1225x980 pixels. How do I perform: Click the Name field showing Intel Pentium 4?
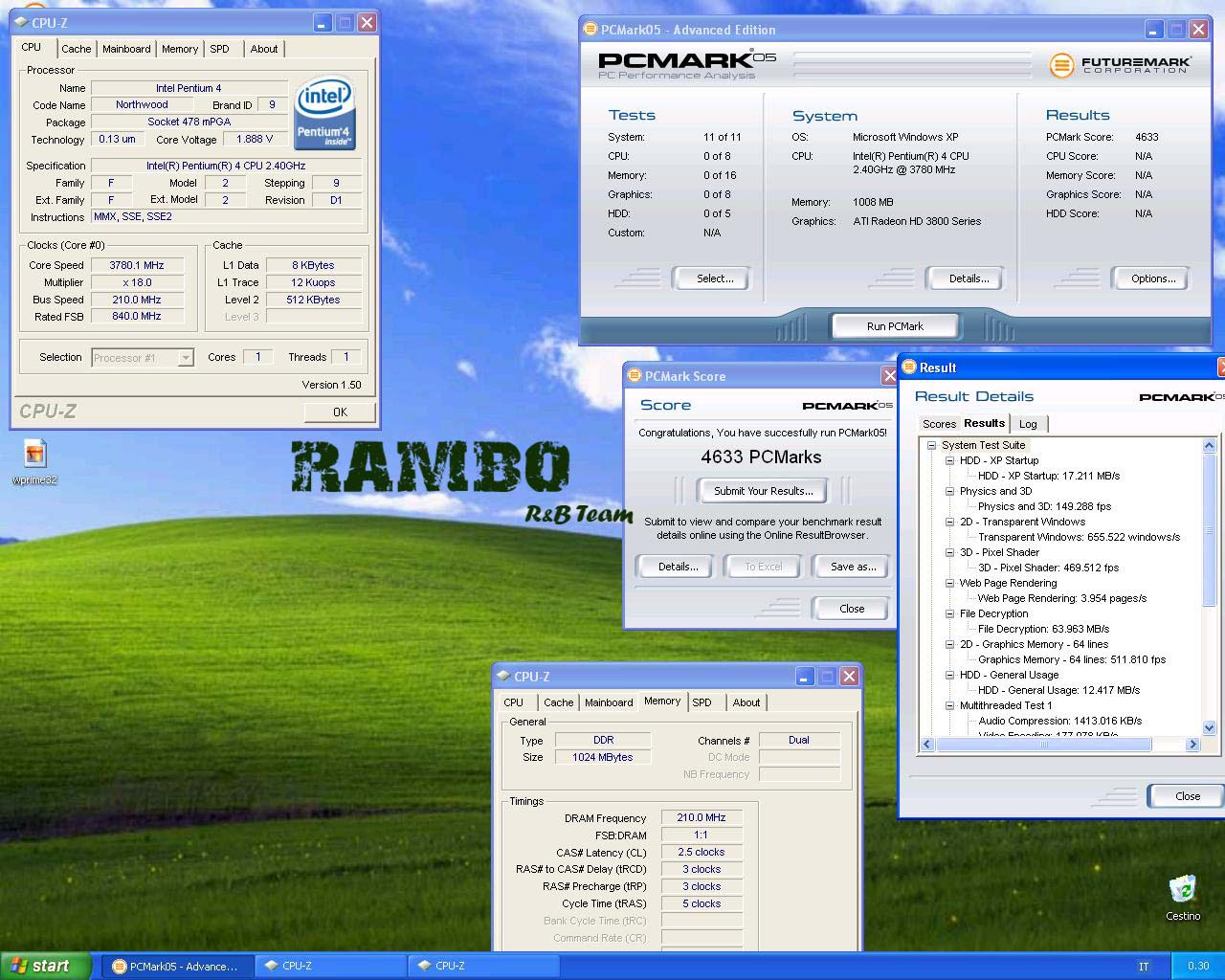click(x=189, y=88)
